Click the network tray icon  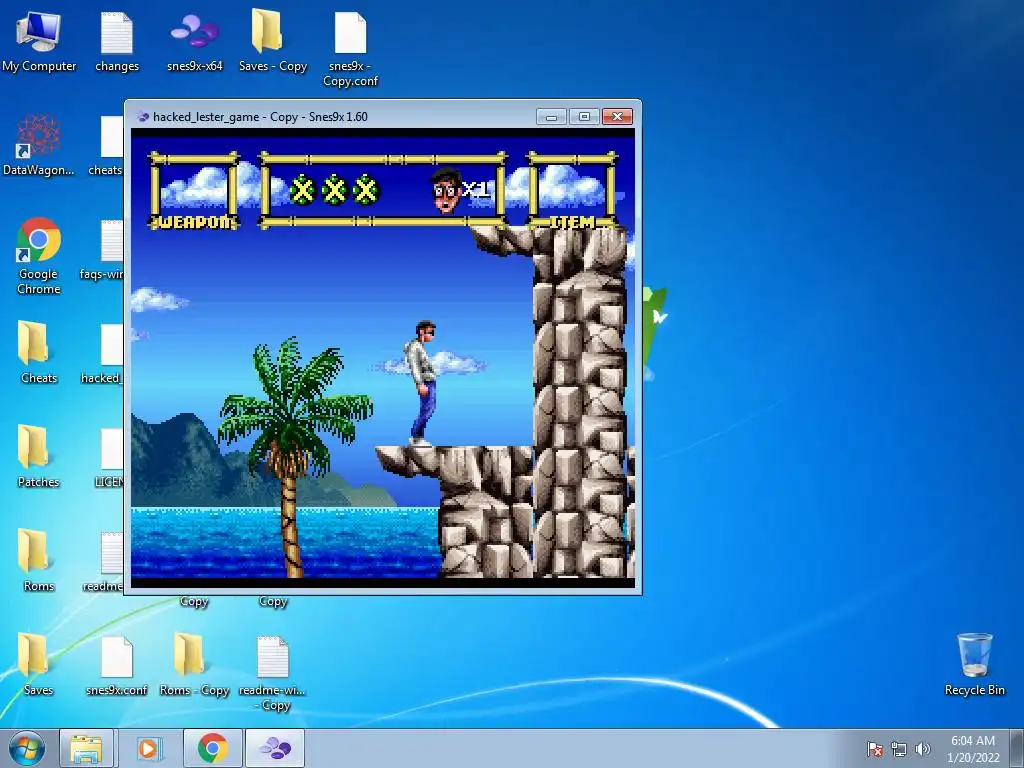tap(899, 749)
